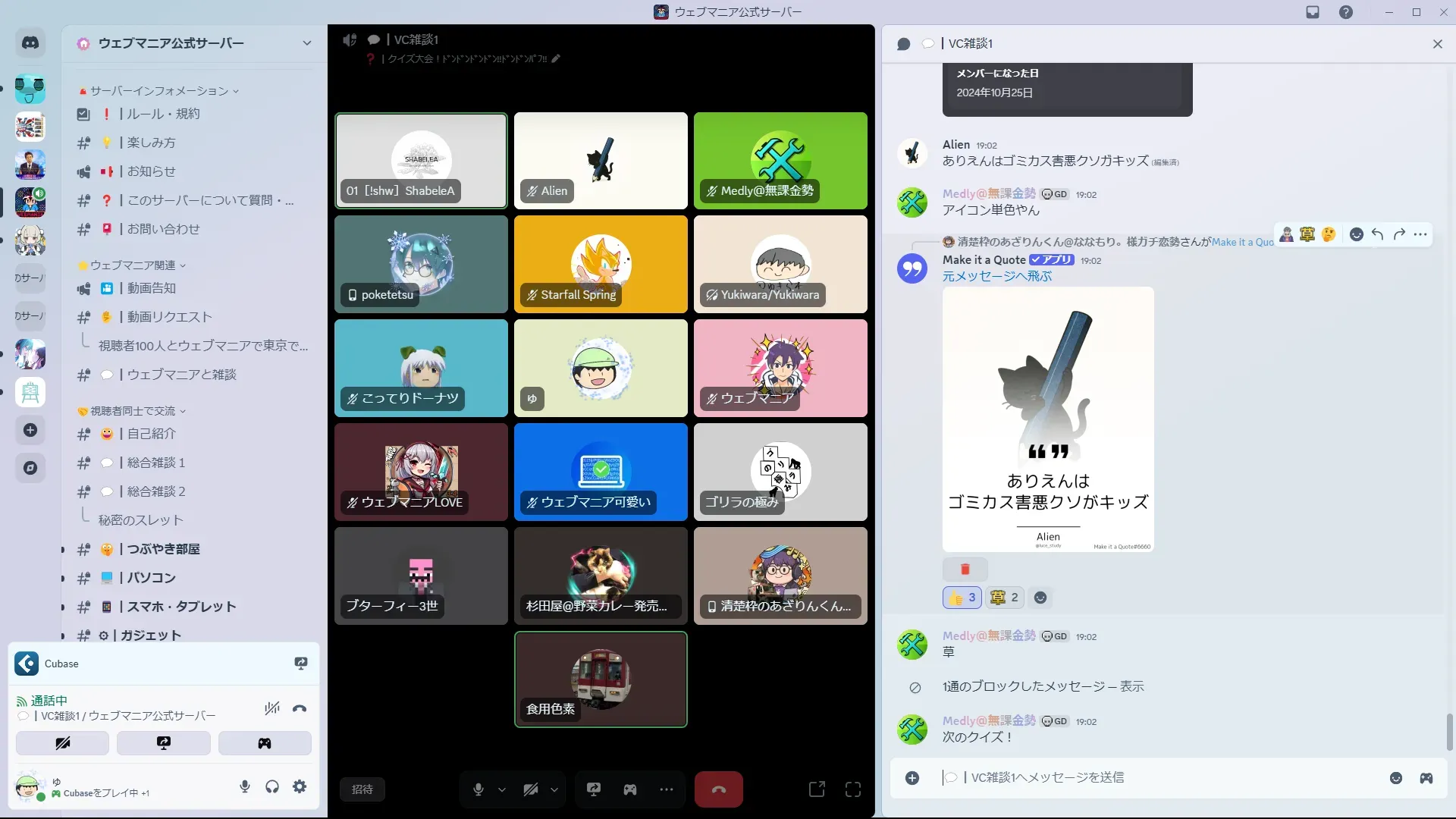Open the microphone options dropdown arrow

[x=502, y=789]
